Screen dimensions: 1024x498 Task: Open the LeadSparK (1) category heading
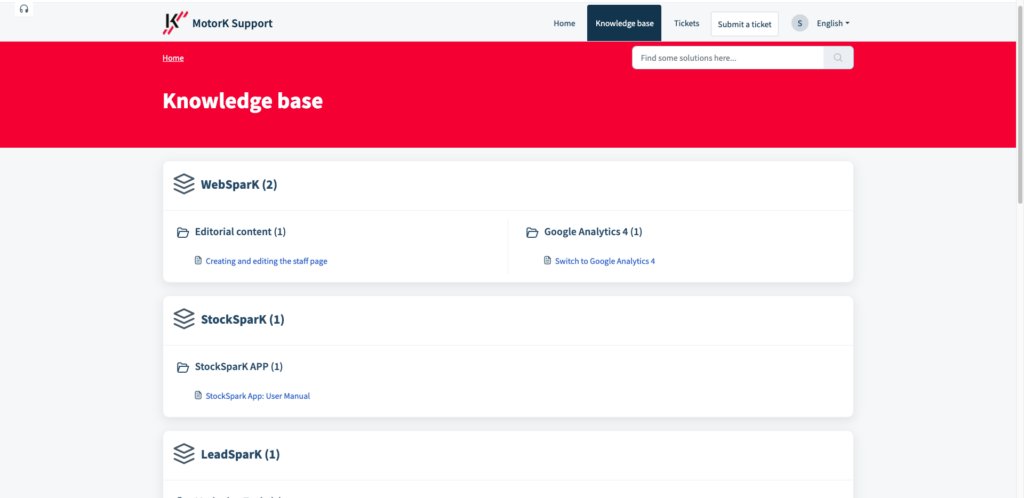[240, 454]
